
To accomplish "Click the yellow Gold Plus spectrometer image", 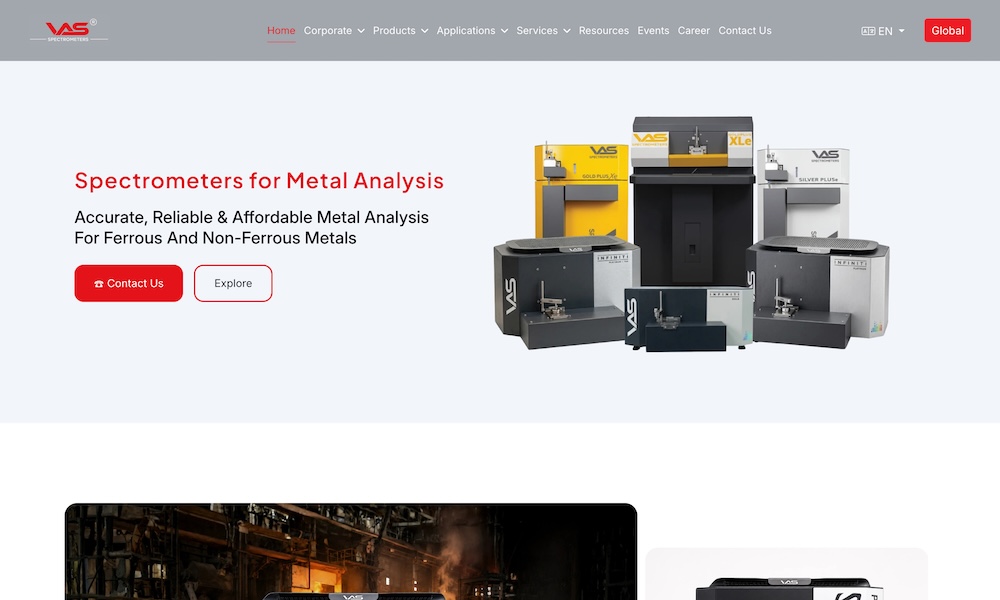I will pyautogui.click(x=580, y=190).
